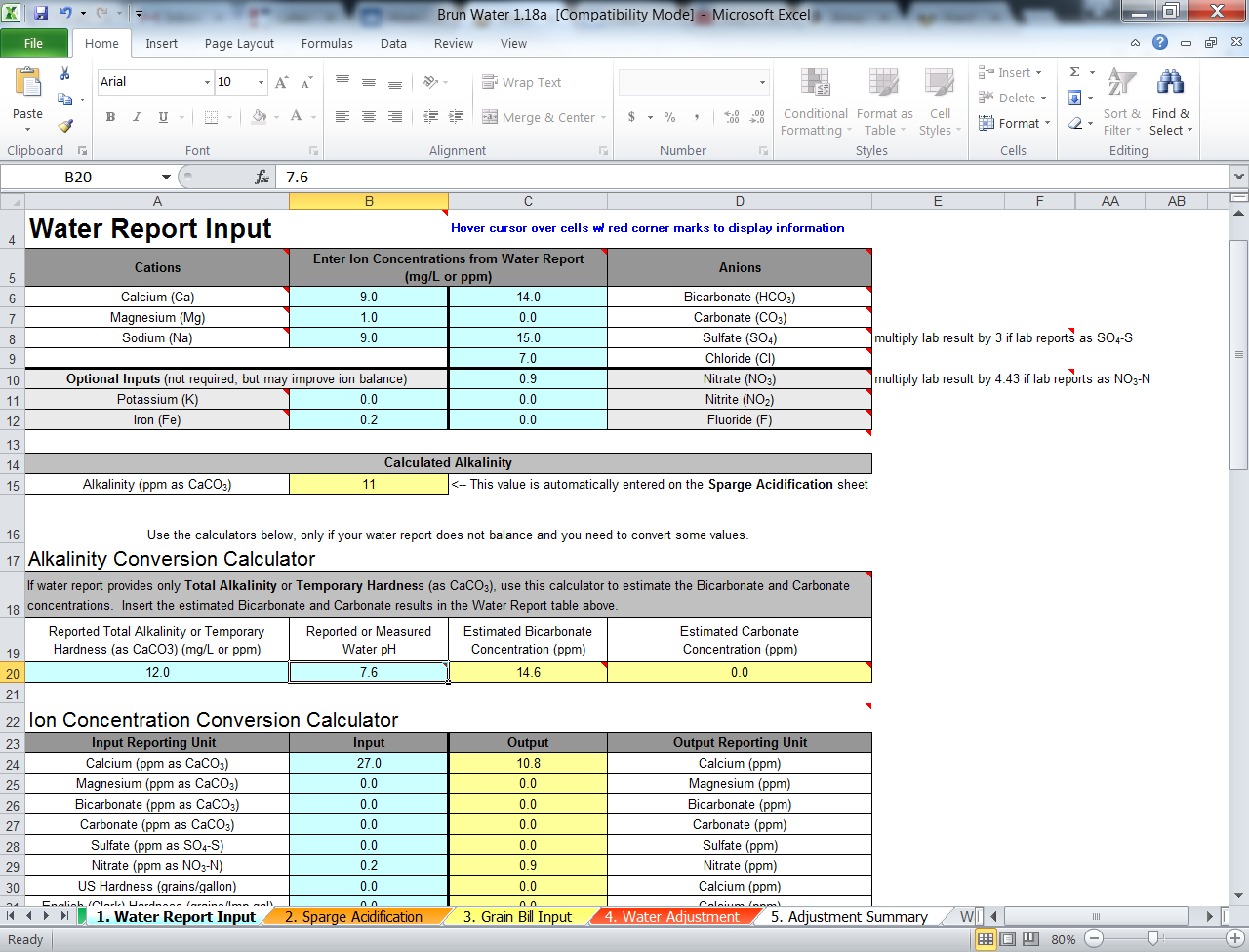The height and width of the screenshot is (952, 1249).
Task: Switch to the Formulas ribbon tab
Action: tap(327, 43)
